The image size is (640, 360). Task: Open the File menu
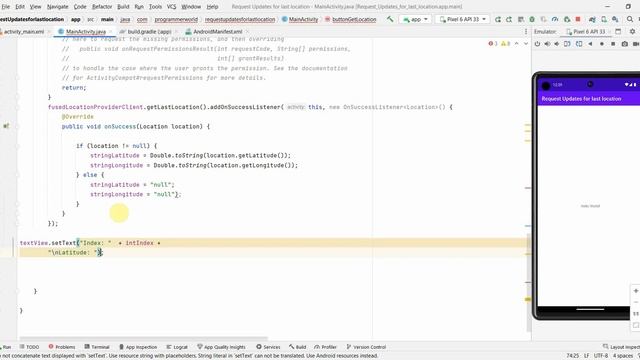pyautogui.click(x=6, y=7)
